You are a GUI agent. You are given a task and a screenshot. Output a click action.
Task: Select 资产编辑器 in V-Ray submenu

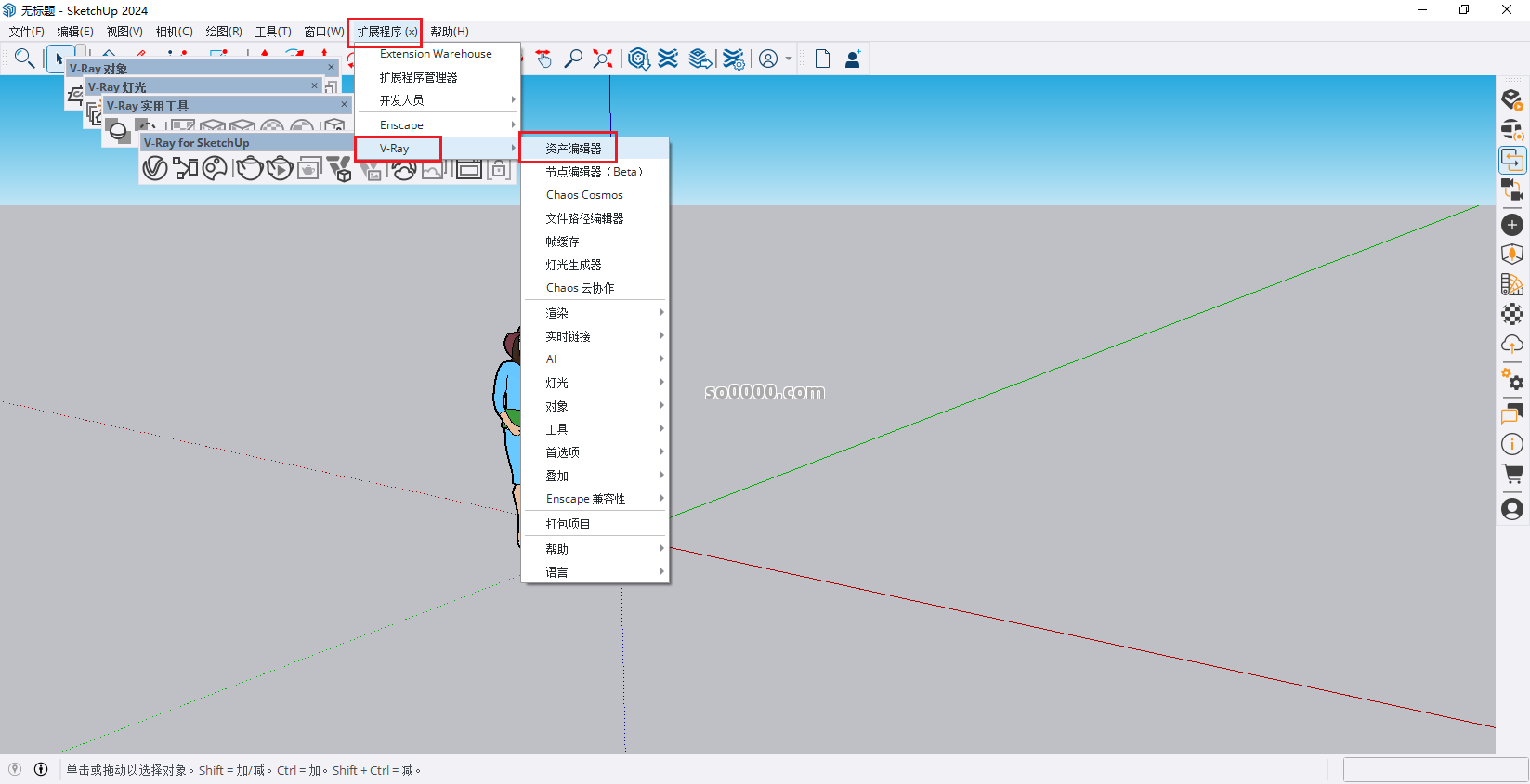point(595,149)
